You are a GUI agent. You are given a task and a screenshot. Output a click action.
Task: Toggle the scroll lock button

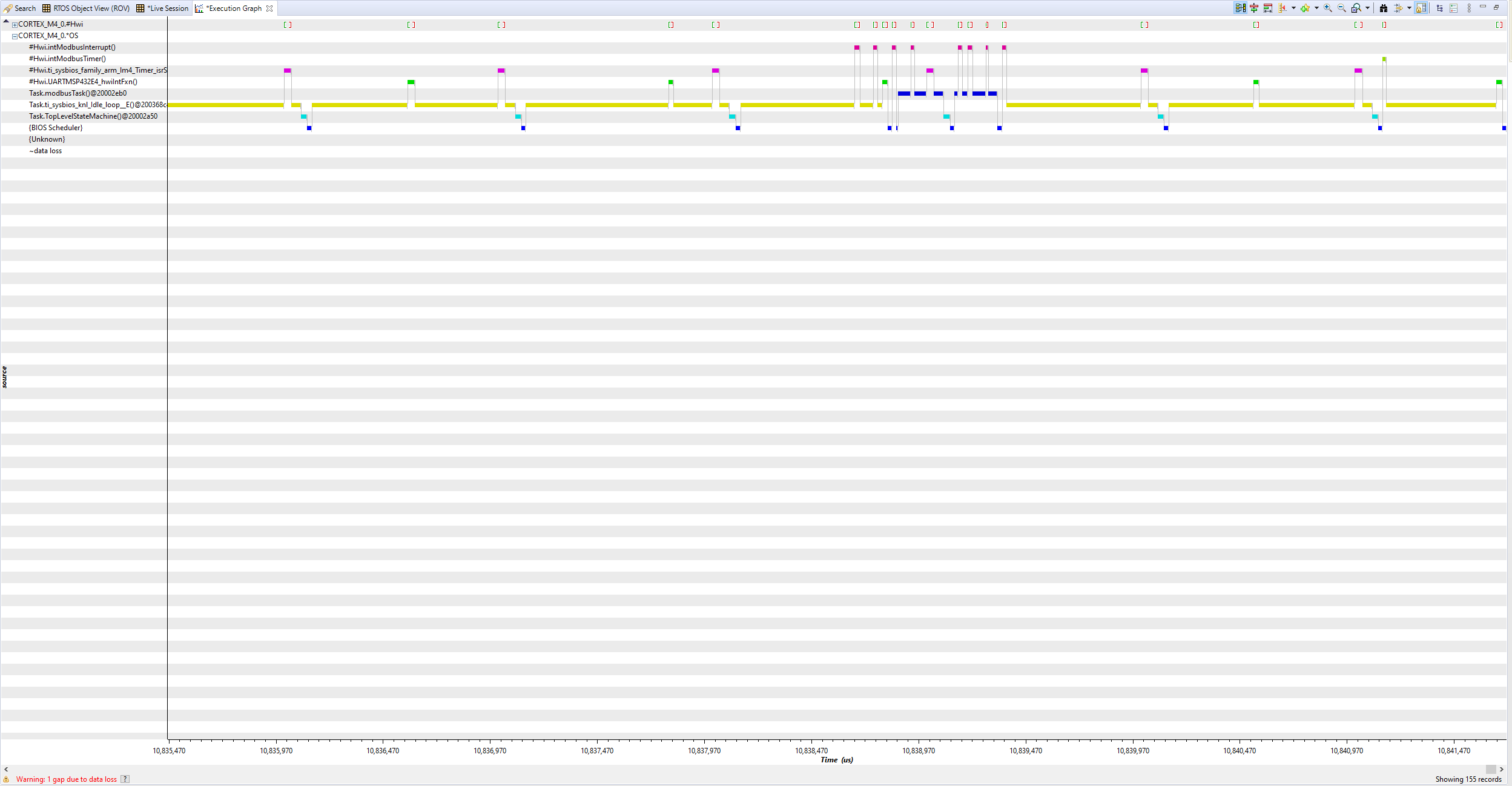pos(1421,8)
